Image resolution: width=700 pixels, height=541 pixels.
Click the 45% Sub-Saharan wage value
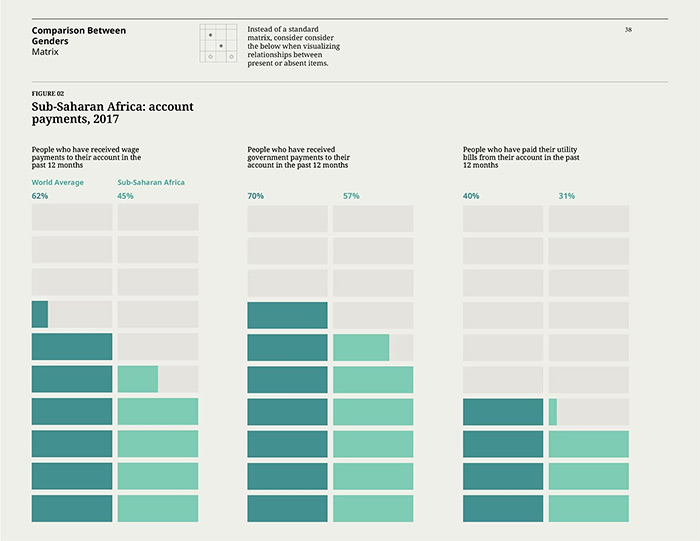point(125,196)
